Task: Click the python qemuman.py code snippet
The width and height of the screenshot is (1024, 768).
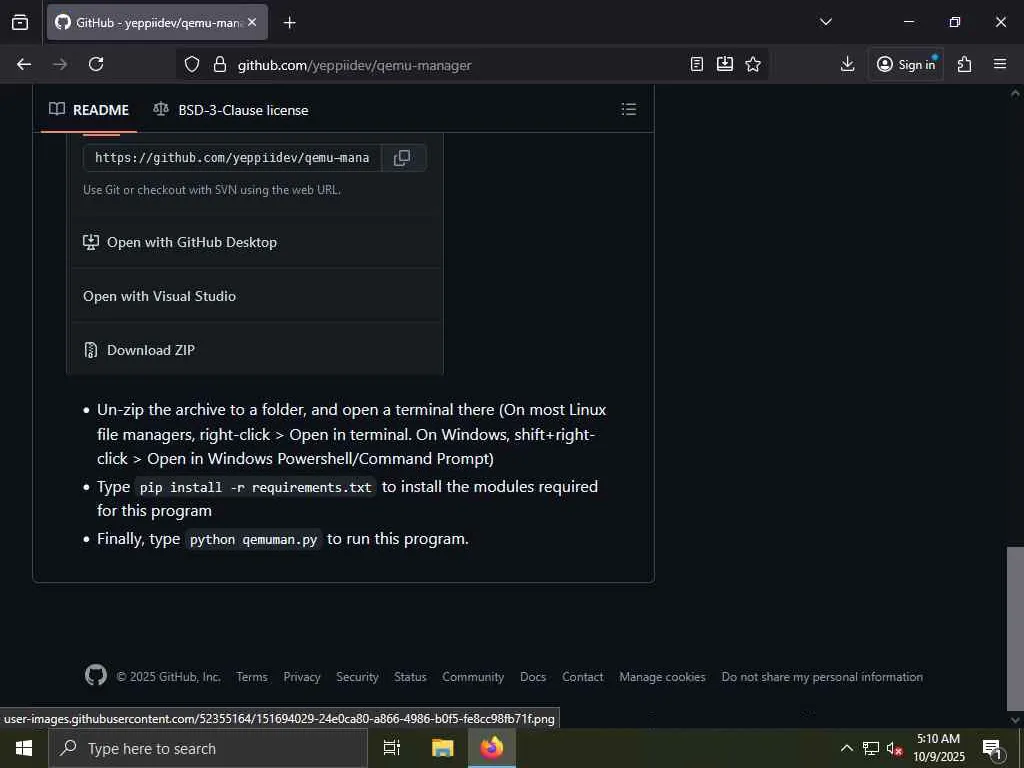Action: click(253, 539)
